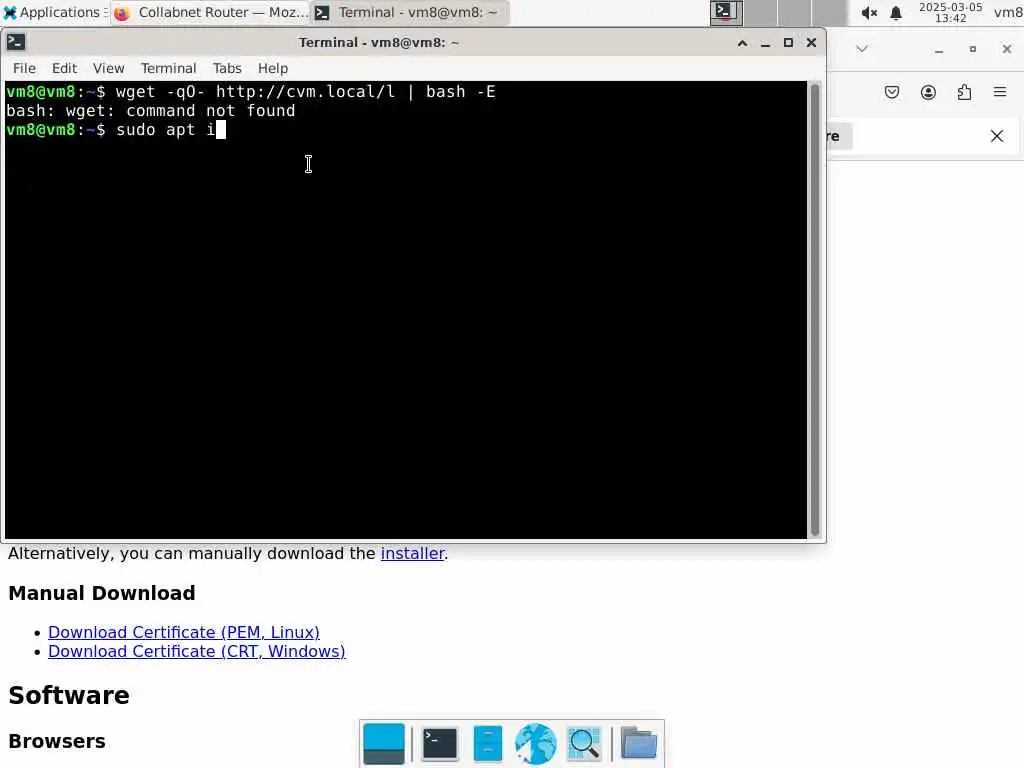Roll up terminal window with arrow button
Viewport: 1024px width, 768px height.
pyautogui.click(x=743, y=43)
